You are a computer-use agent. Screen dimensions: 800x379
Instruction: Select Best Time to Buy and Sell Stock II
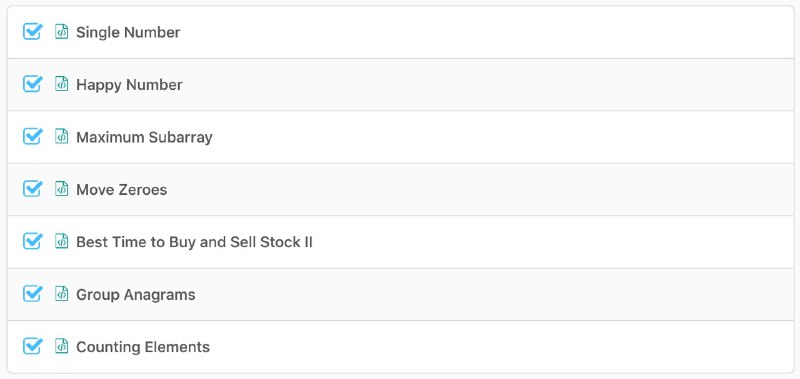click(x=194, y=242)
